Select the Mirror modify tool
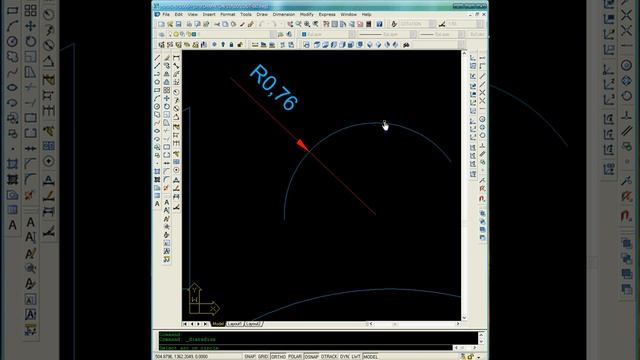The width and height of the screenshot is (640, 360). point(167,74)
